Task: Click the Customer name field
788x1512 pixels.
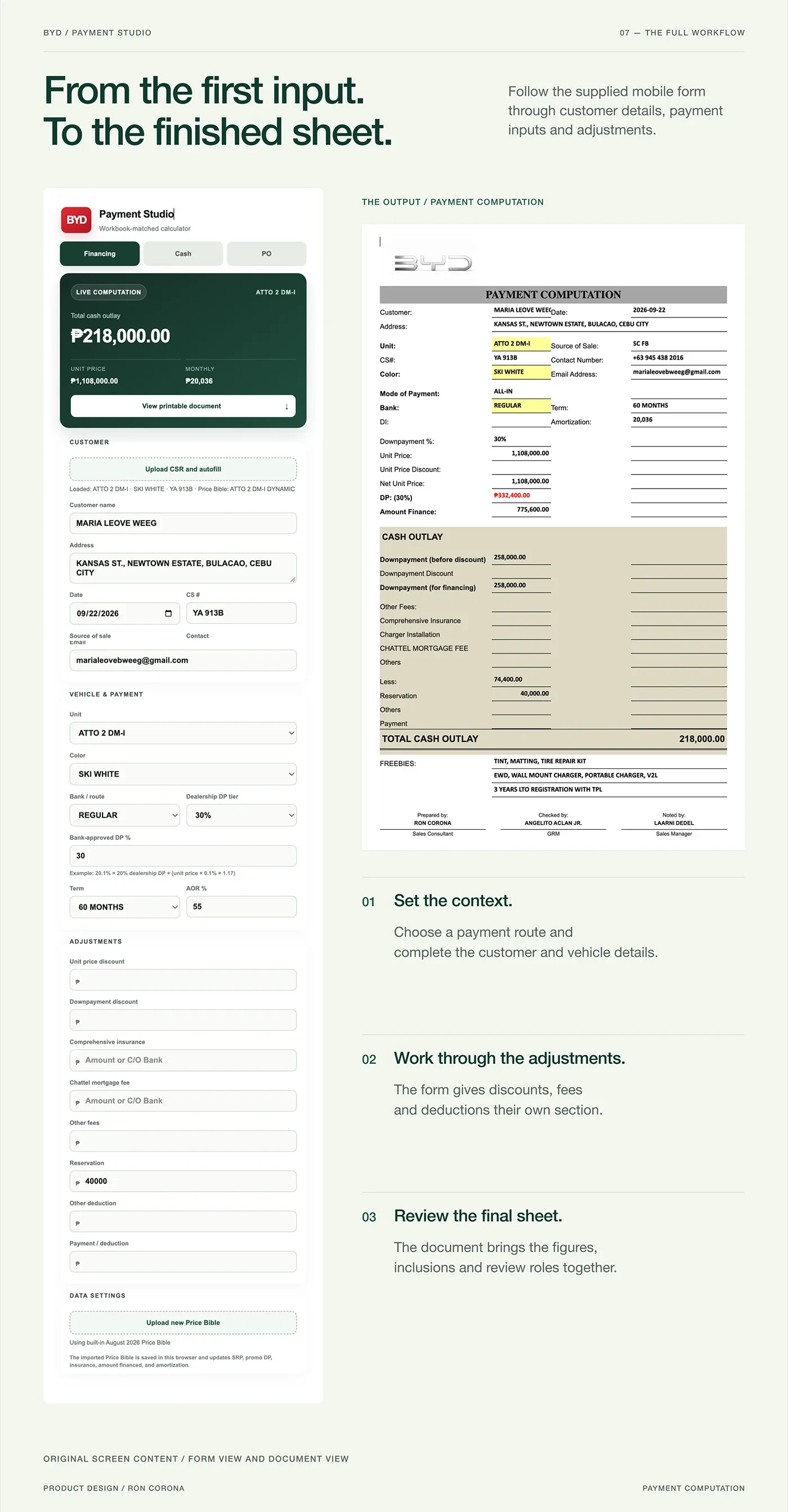Action: [183, 523]
